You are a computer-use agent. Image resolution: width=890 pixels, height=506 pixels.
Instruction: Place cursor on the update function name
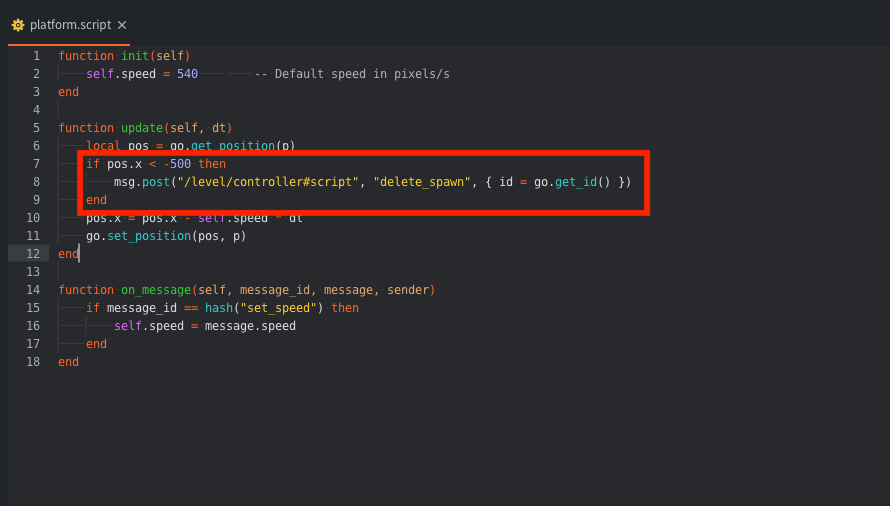pyautogui.click(x=142, y=128)
